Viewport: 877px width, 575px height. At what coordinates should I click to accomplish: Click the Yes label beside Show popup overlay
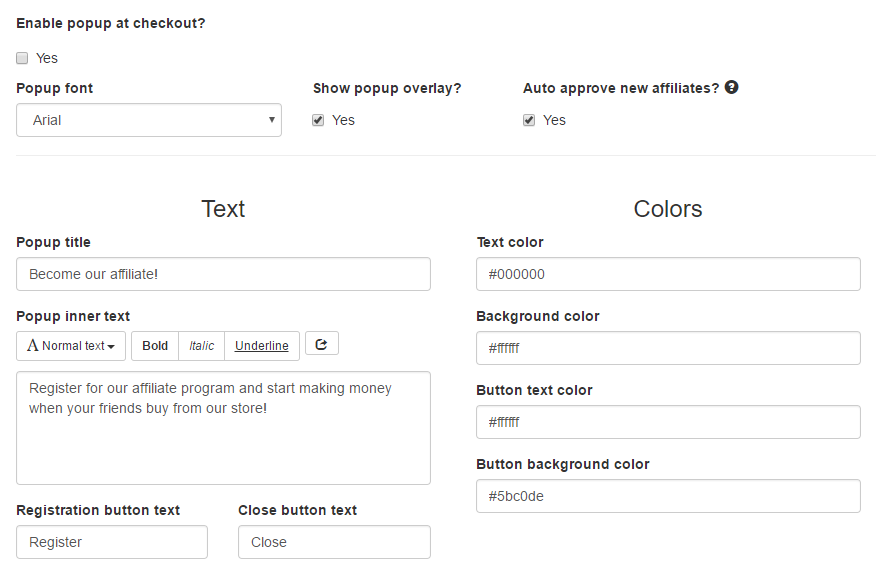click(x=343, y=120)
